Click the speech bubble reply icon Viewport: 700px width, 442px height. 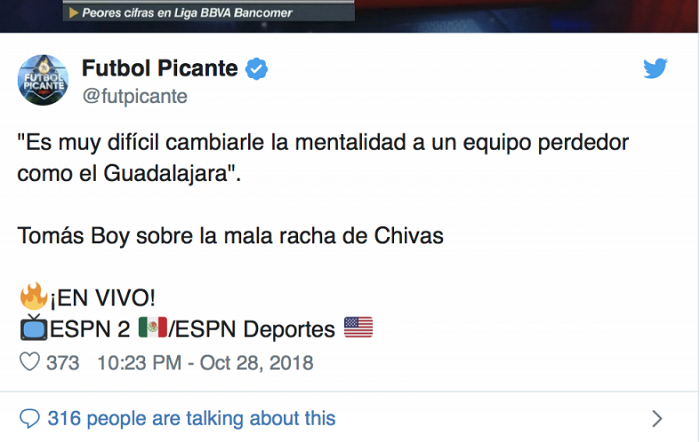(30, 418)
